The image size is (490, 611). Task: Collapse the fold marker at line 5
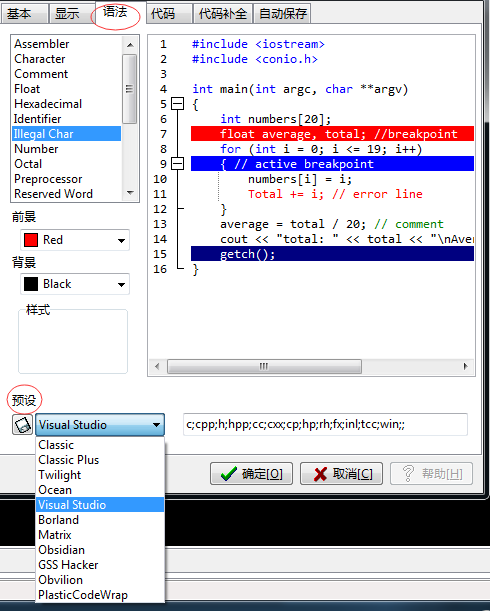point(178,104)
